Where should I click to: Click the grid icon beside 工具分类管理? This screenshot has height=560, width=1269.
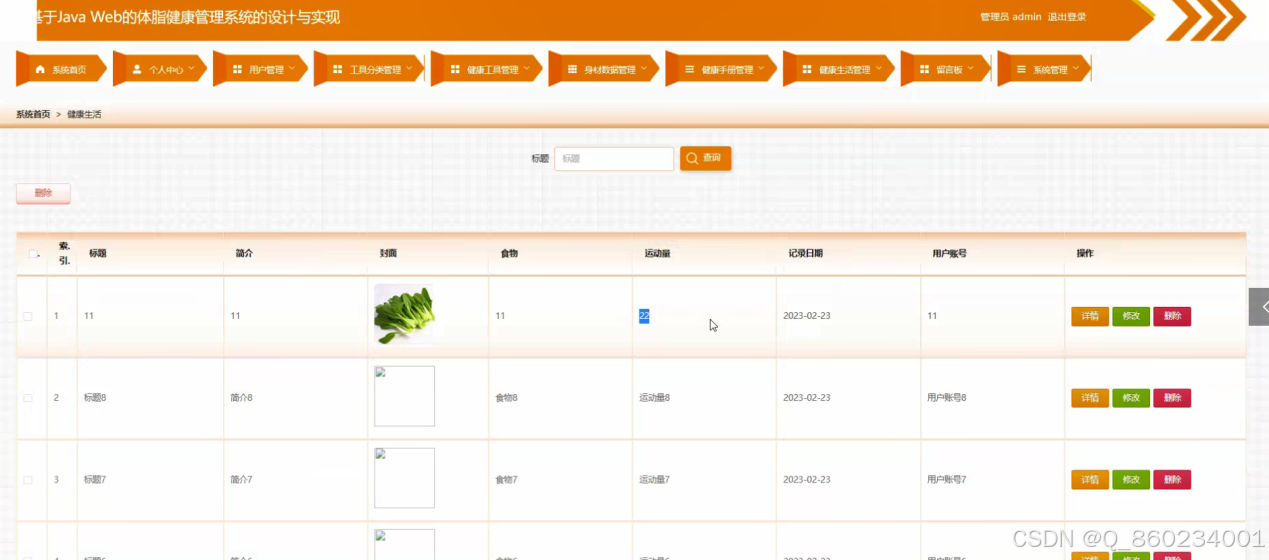(x=337, y=70)
